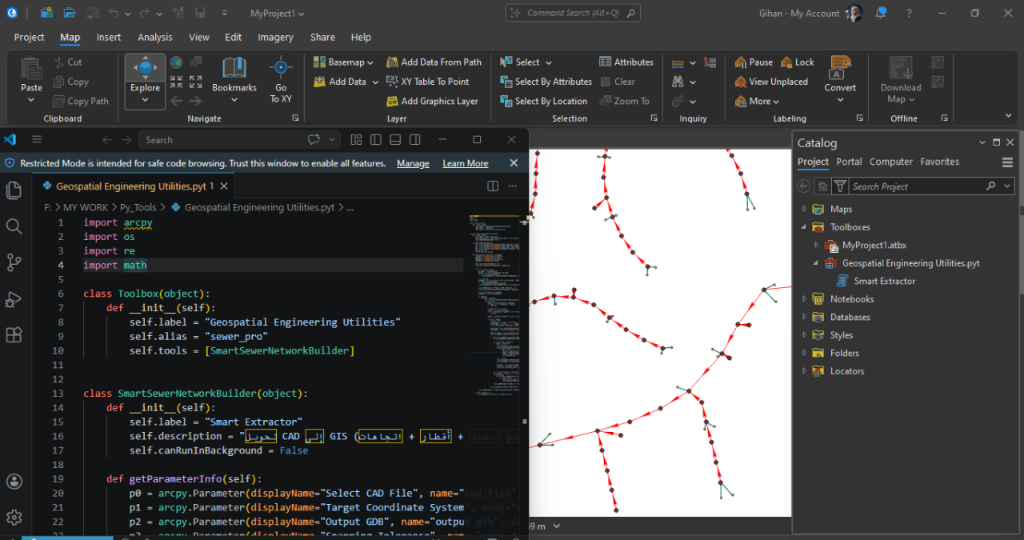Screen dimensions: 1024x540
Task: Click Favorites tab in Catalog
Action: click(x=940, y=161)
